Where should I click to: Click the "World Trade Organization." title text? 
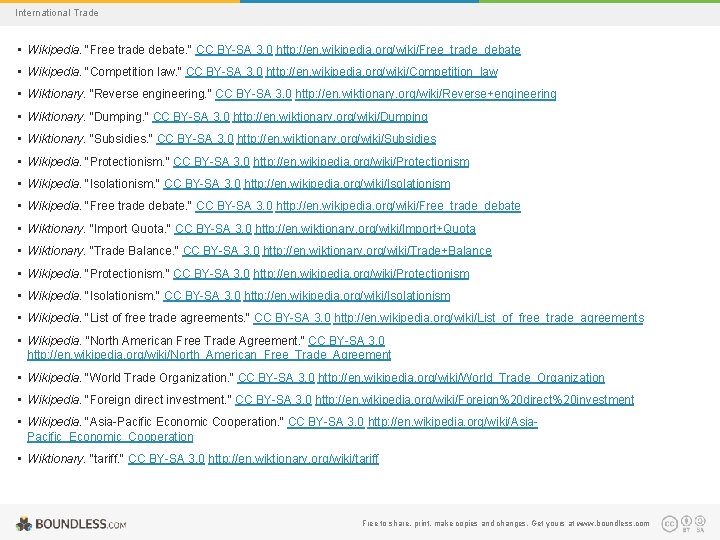(x=159, y=378)
